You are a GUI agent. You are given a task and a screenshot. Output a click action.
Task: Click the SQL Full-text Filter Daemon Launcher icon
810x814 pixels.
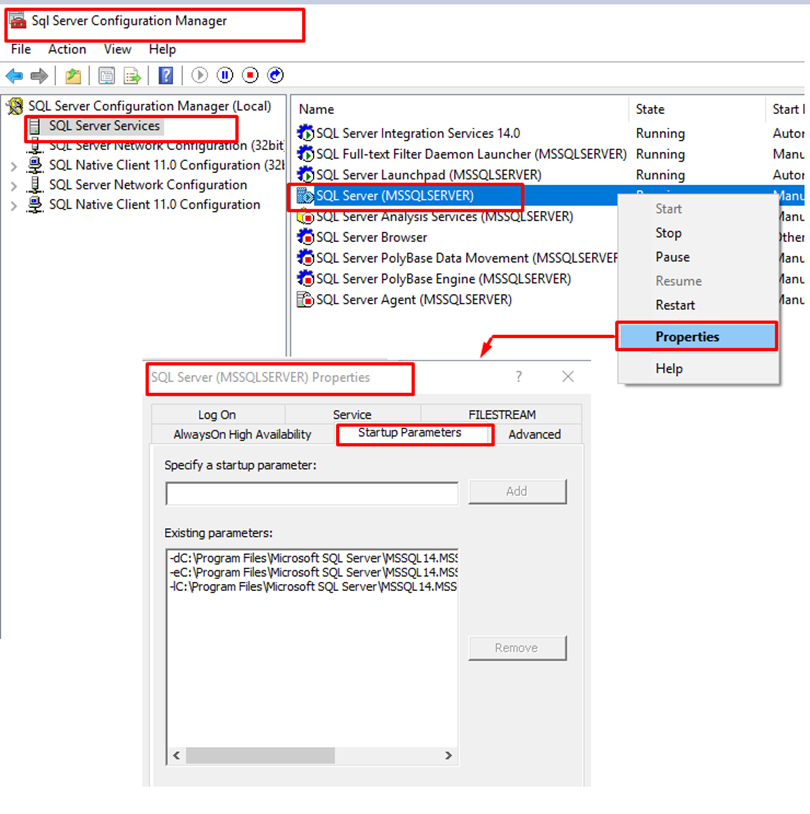point(305,154)
